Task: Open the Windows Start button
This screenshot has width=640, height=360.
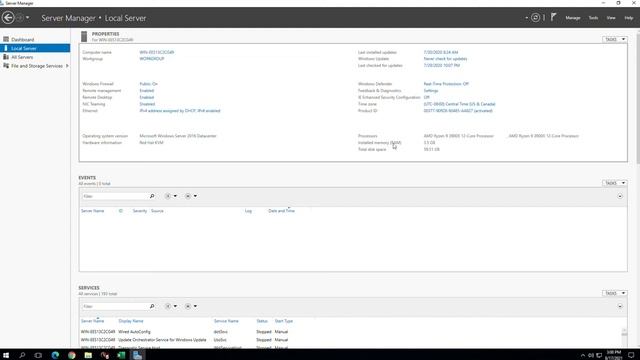Action: coord(6,355)
